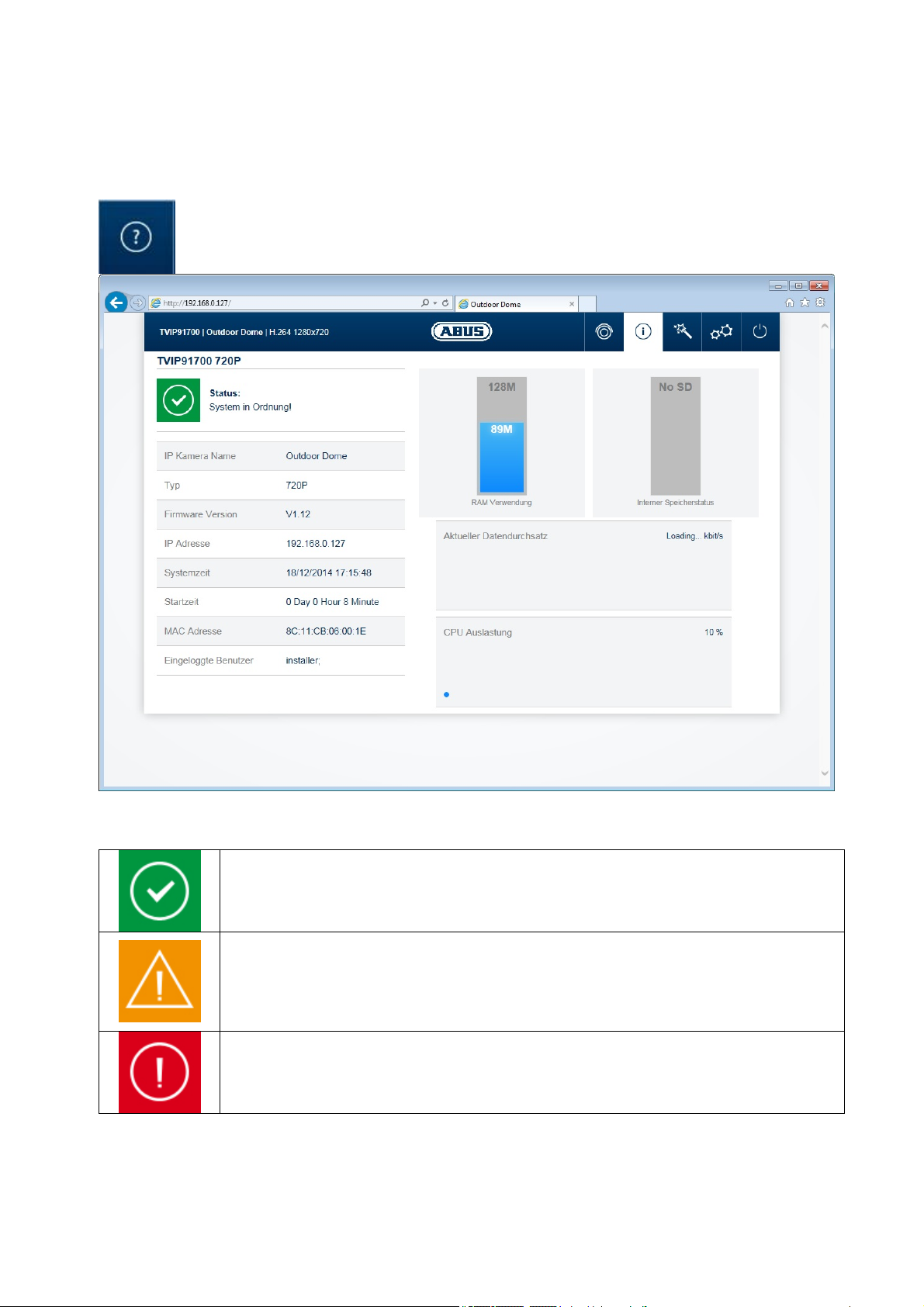
Task: Open a new blank browser tab
Action: (587, 304)
